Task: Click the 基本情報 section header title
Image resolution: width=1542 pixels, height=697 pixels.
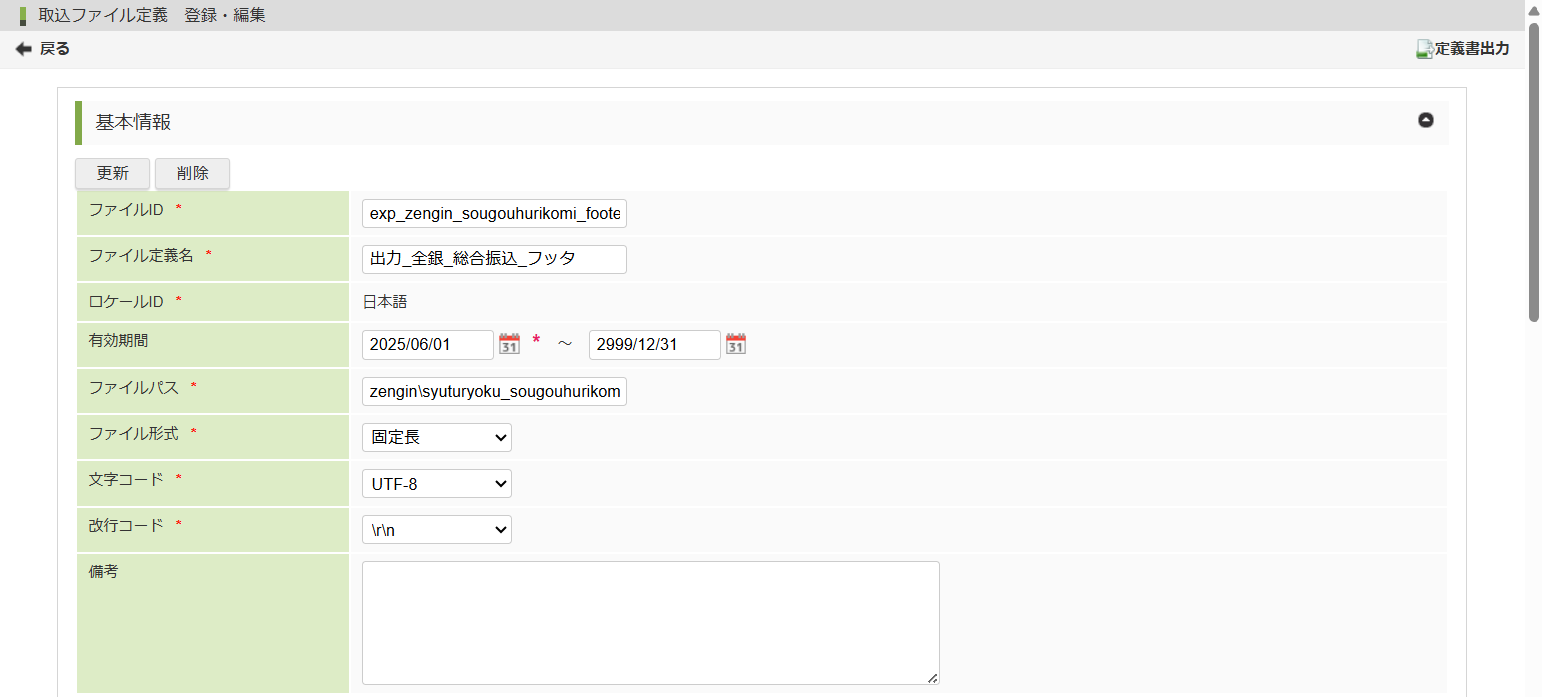Action: [133, 122]
